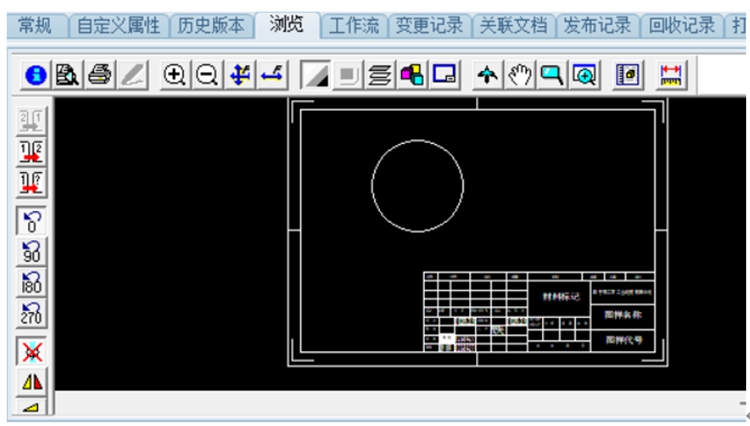Rotate the drawing 180 degrees
The image size is (750, 426).
[32, 282]
